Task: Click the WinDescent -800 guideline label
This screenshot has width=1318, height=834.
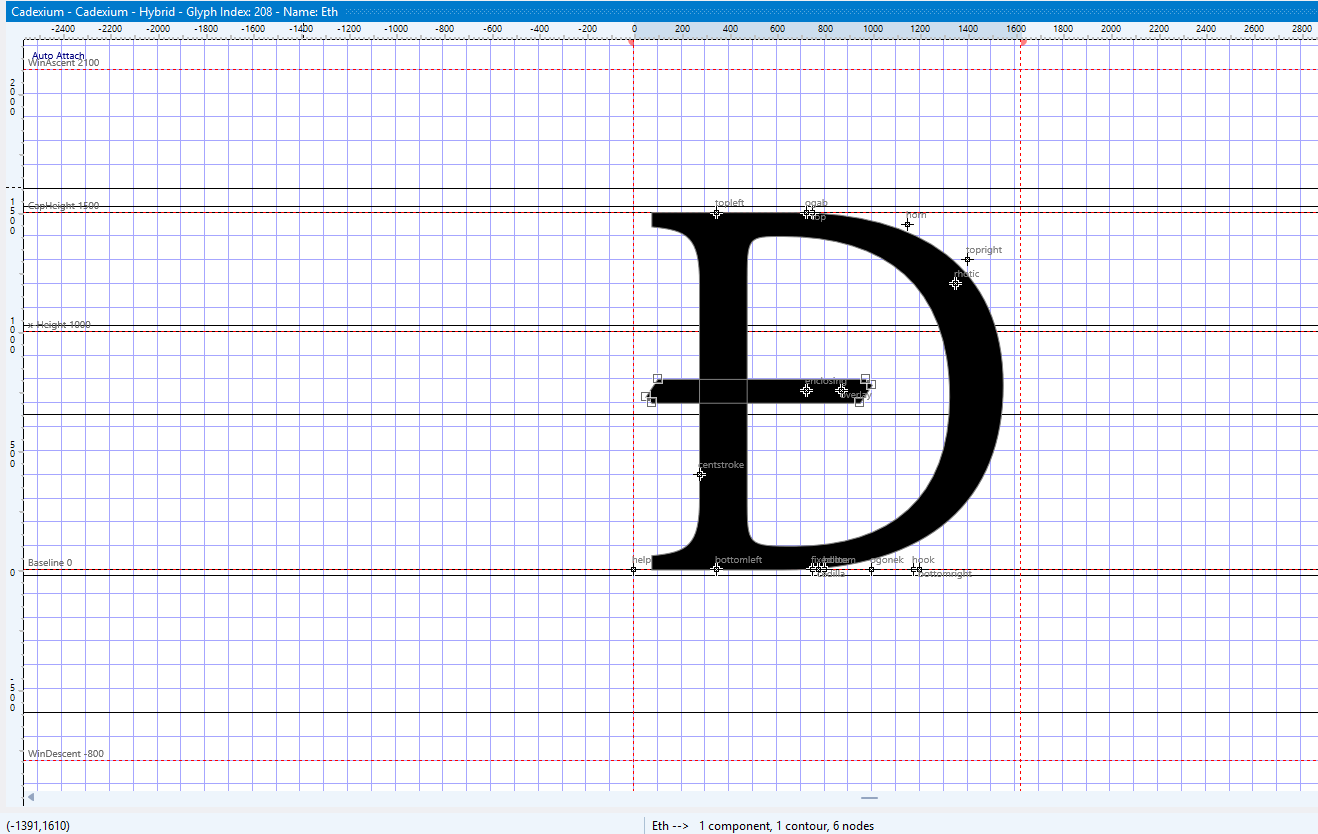Action: (x=65, y=754)
